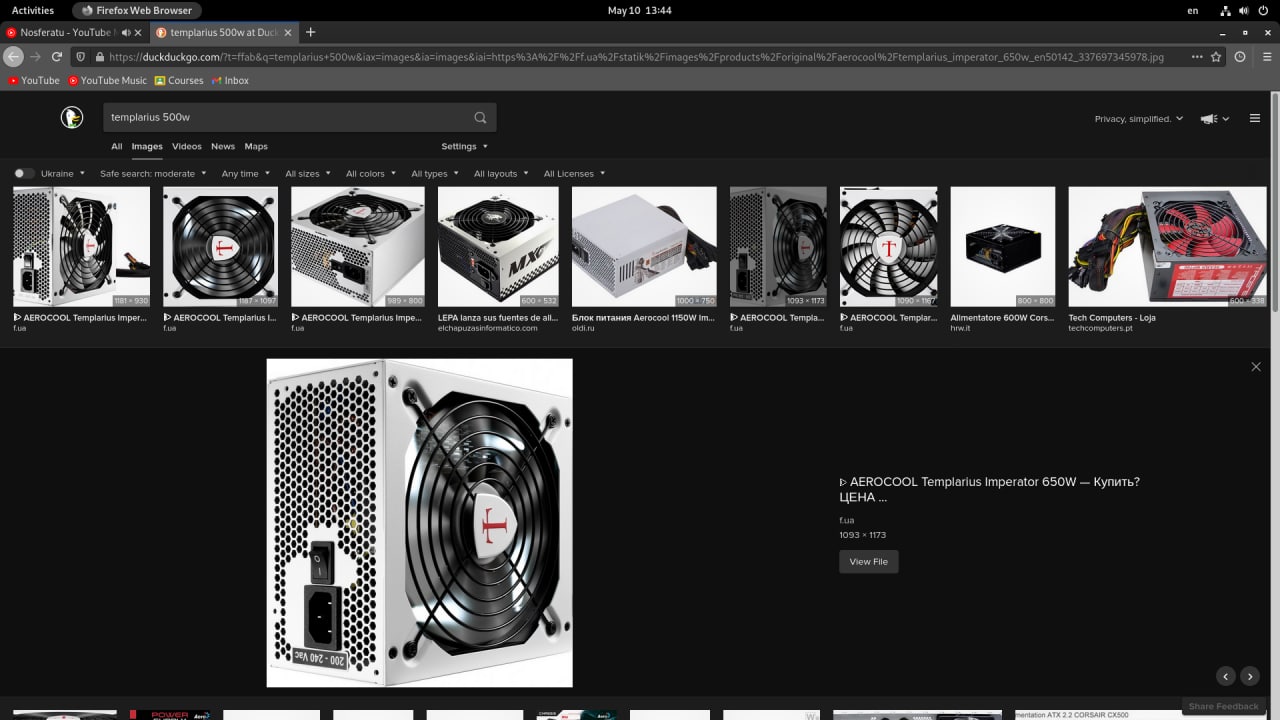The image size is (1280, 720).
Task: Bookmark this page with the star icon
Action: tap(1216, 57)
